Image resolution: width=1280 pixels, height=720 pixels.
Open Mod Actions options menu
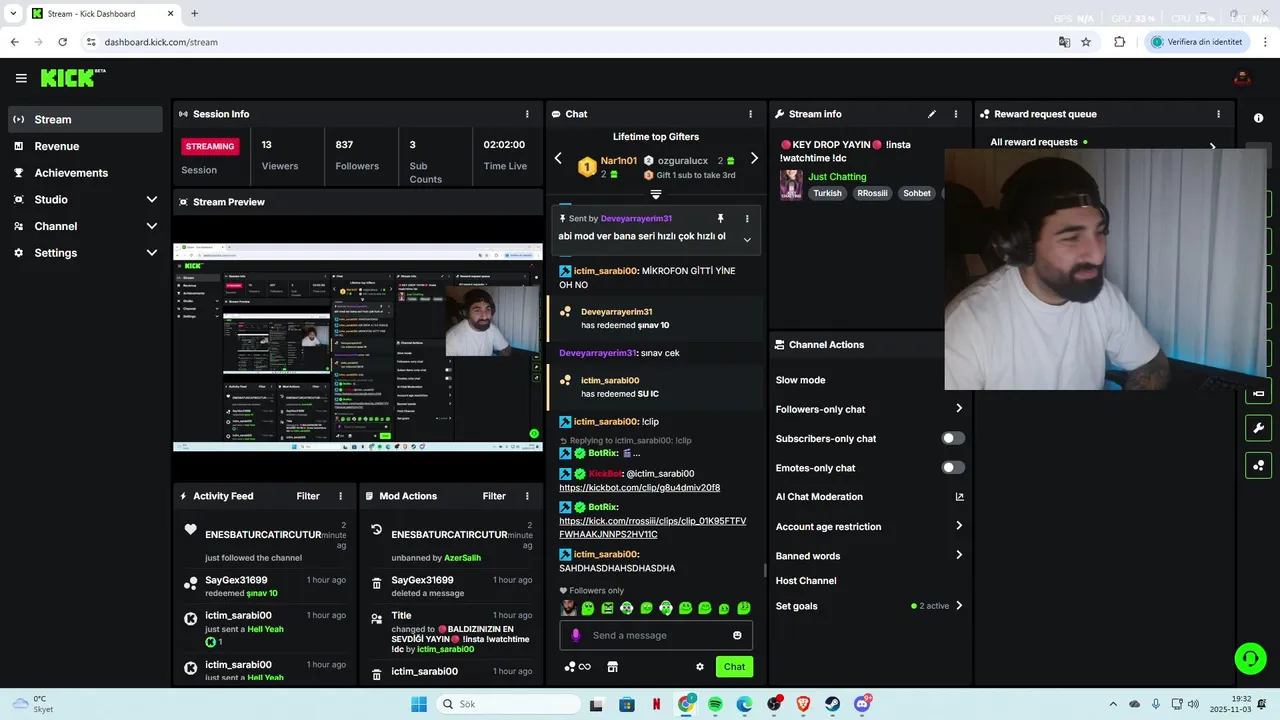click(526, 496)
